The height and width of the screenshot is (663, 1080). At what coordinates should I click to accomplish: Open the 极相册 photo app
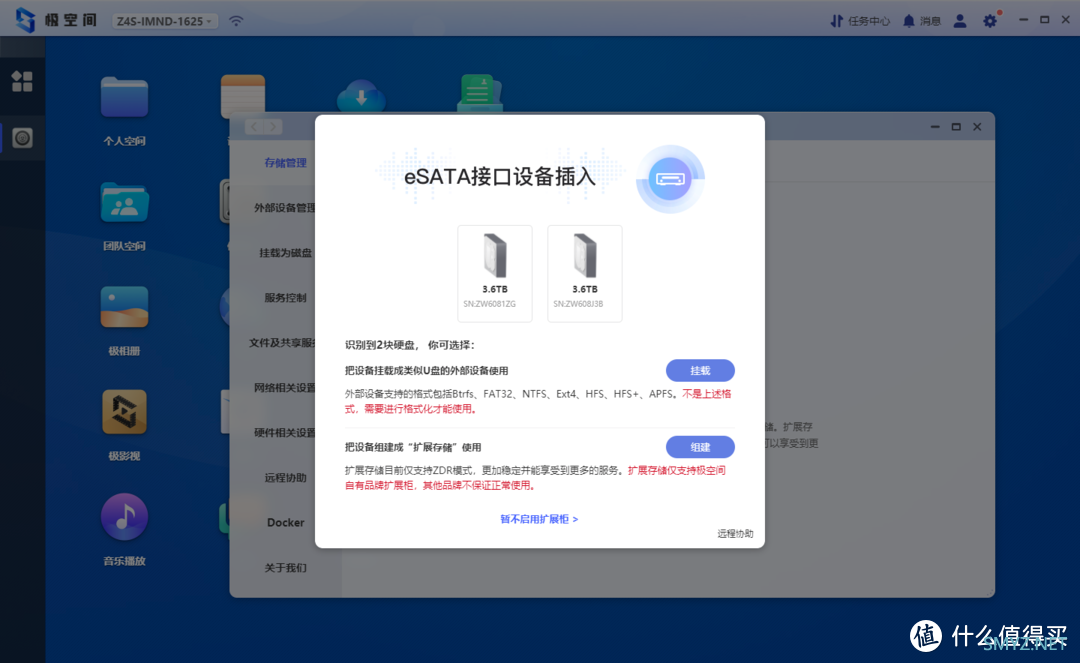coord(125,321)
